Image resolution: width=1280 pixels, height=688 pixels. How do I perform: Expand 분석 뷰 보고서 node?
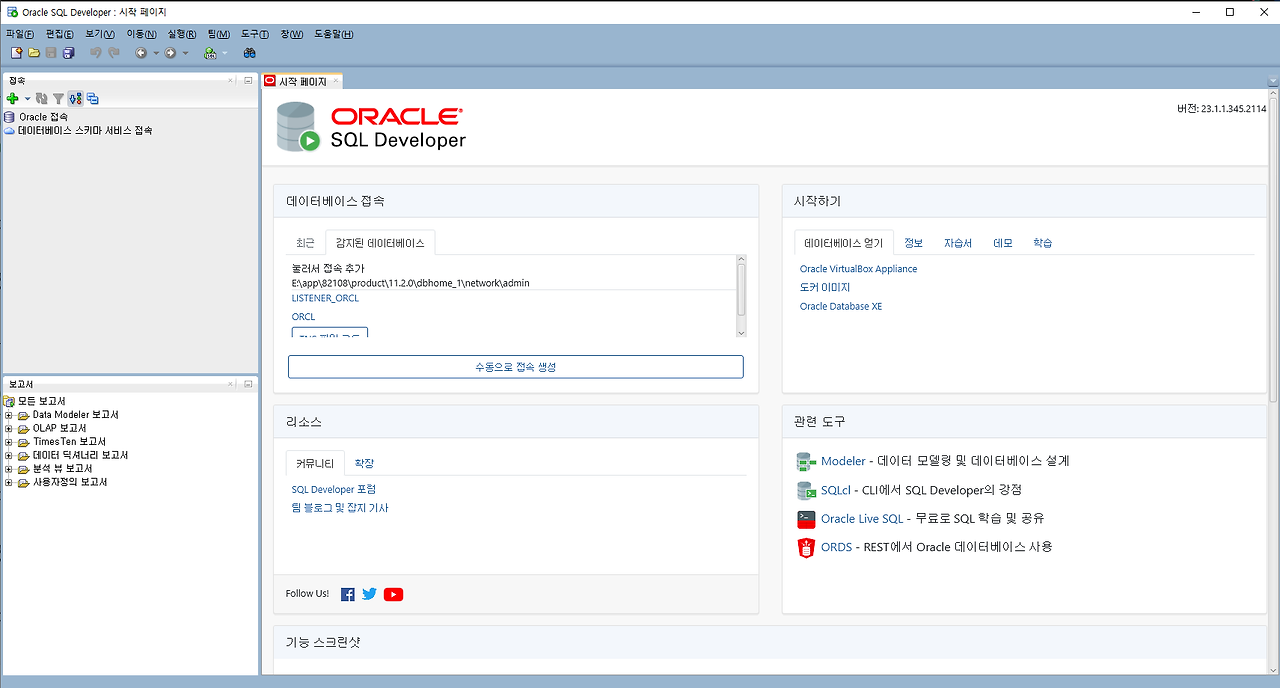coord(9,469)
